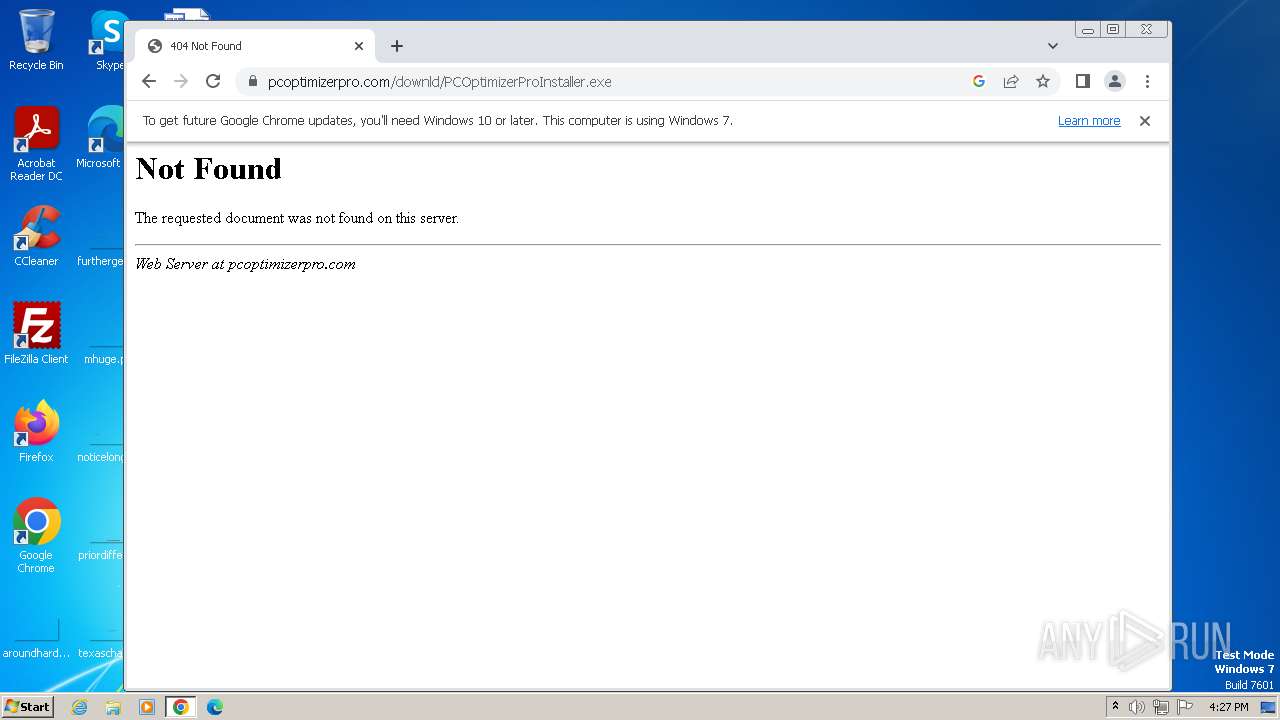The width and height of the screenshot is (1280, 720).
Task: Select the aroundhard desktop file
Action: (x=36, y=640)
